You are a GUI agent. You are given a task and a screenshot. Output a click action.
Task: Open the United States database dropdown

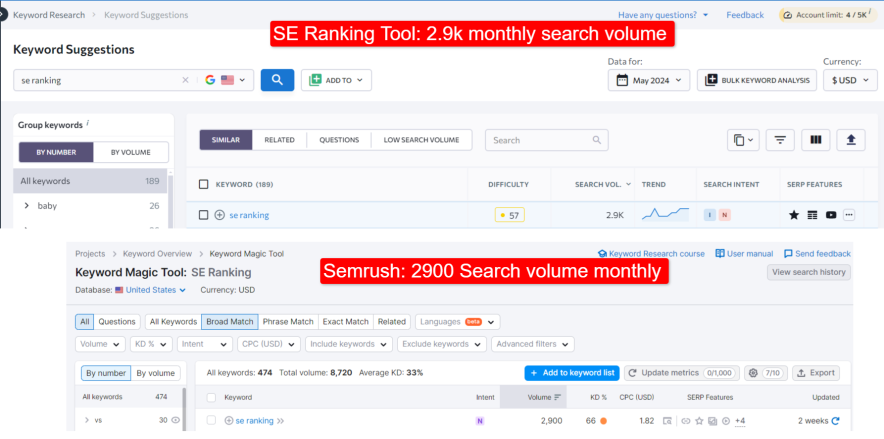click(150, 290)
